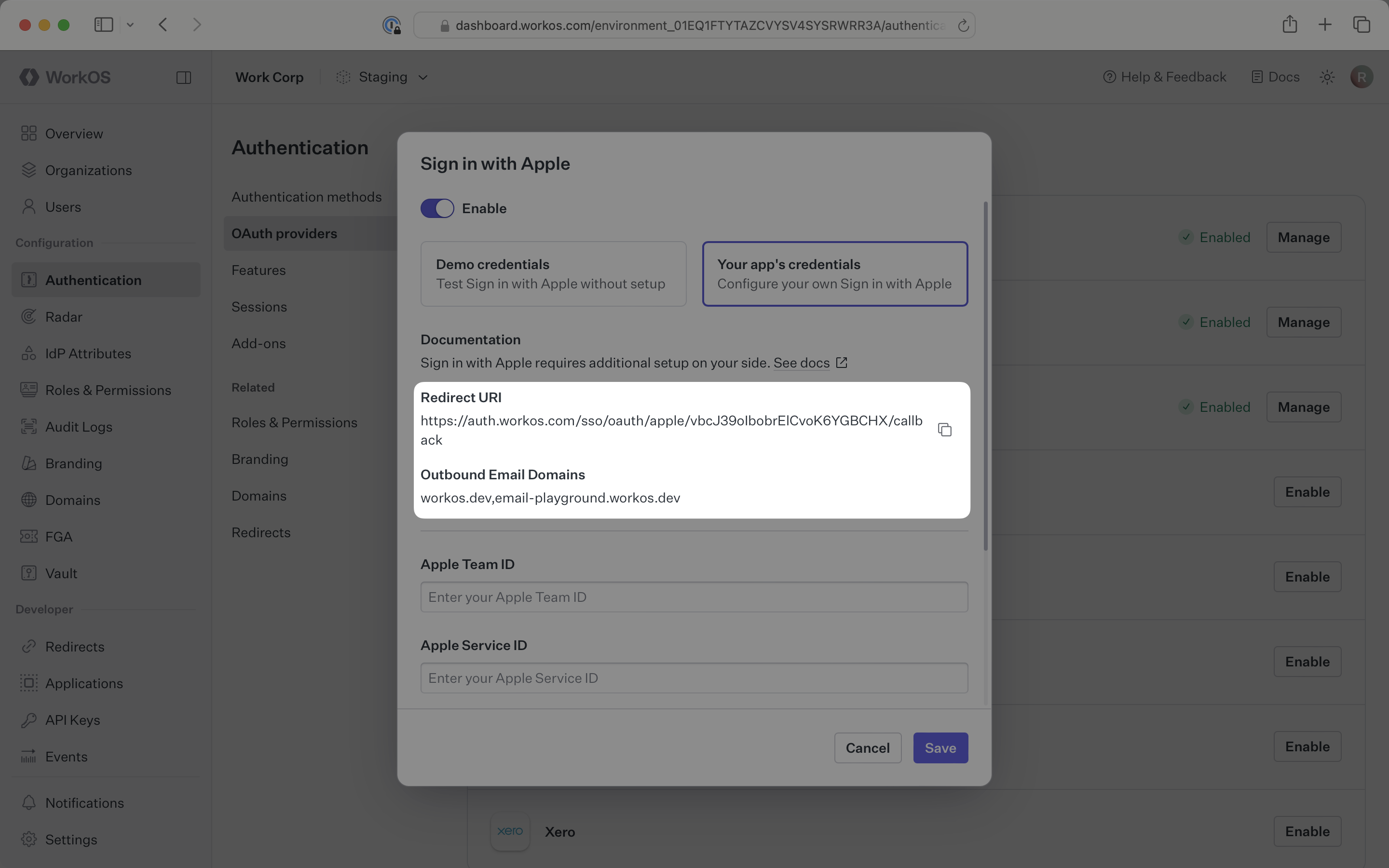Copy the Redirect URI with copy icon
The image size is (1389, 868).
coord(944,430)
